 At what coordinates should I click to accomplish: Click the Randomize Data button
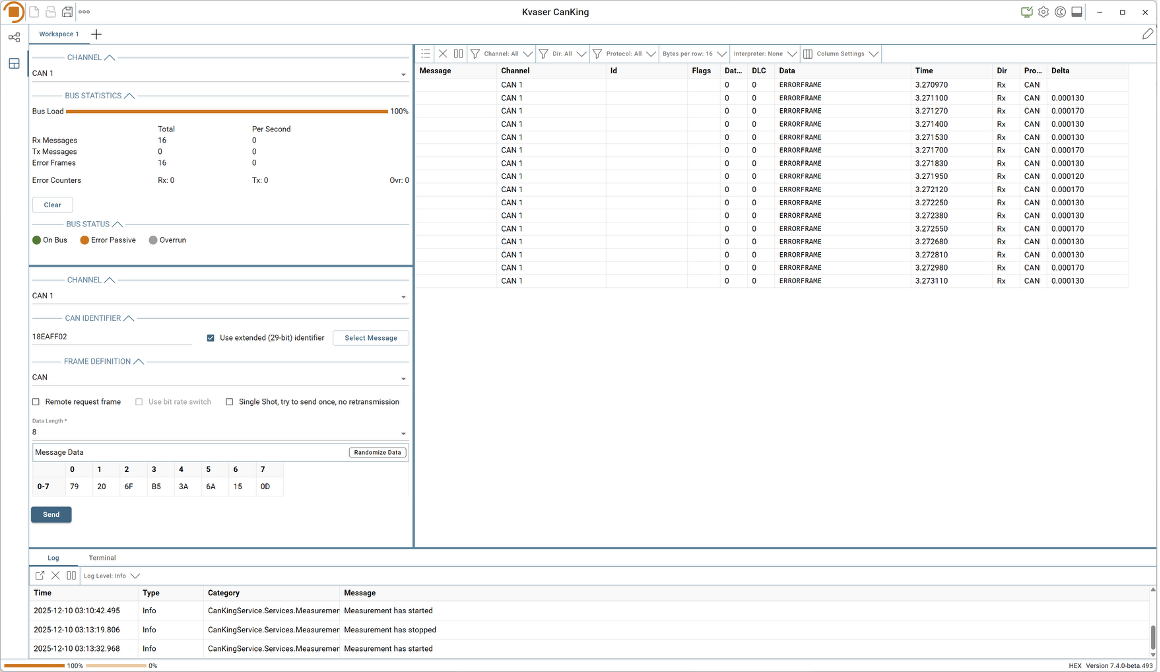pyautogui.click(x=378, y=453)
